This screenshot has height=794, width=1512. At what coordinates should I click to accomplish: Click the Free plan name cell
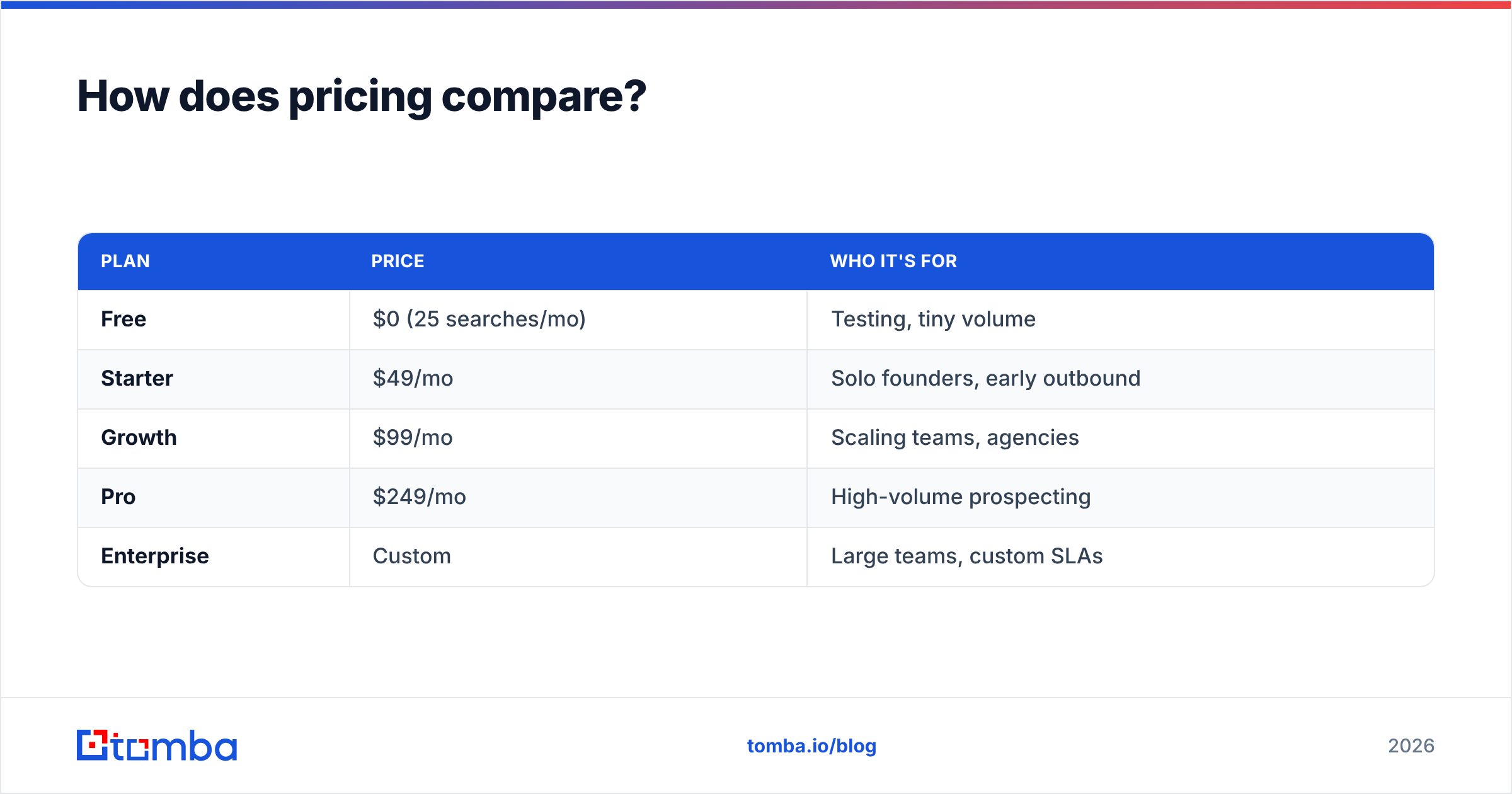click(x=214, y=319)
